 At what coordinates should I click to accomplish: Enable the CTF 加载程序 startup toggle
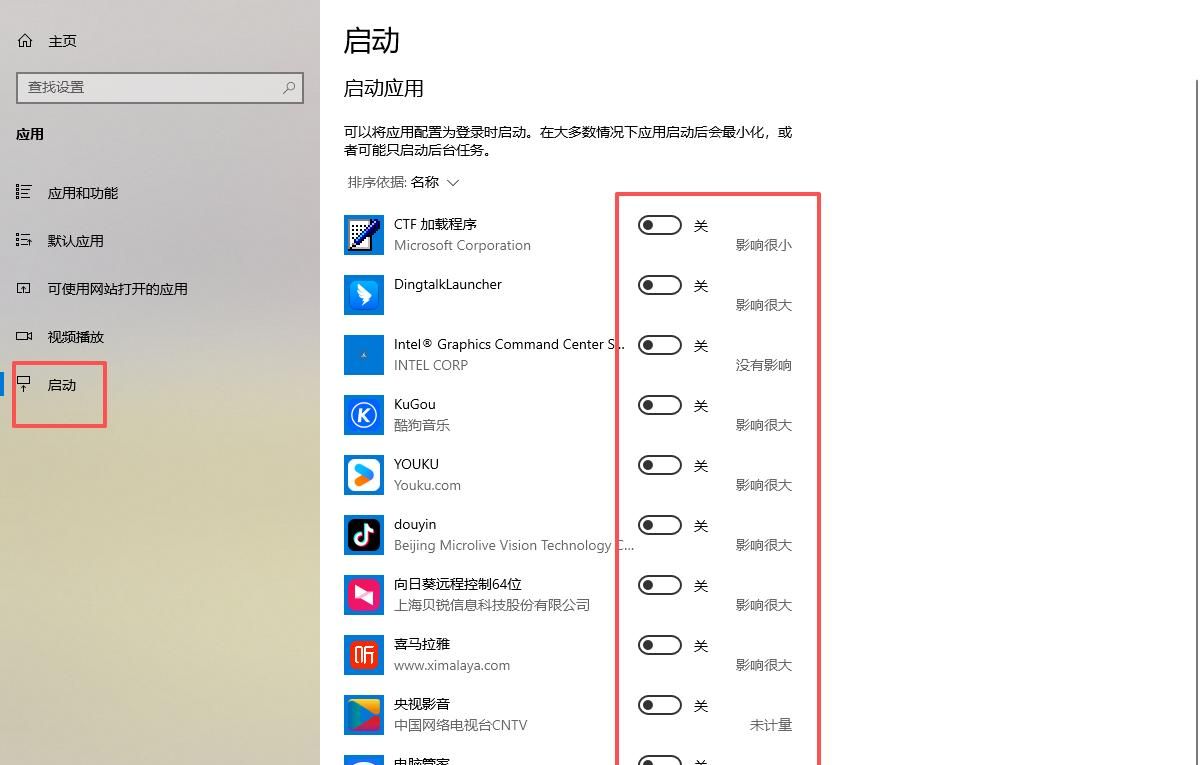(x=659, y=224)
